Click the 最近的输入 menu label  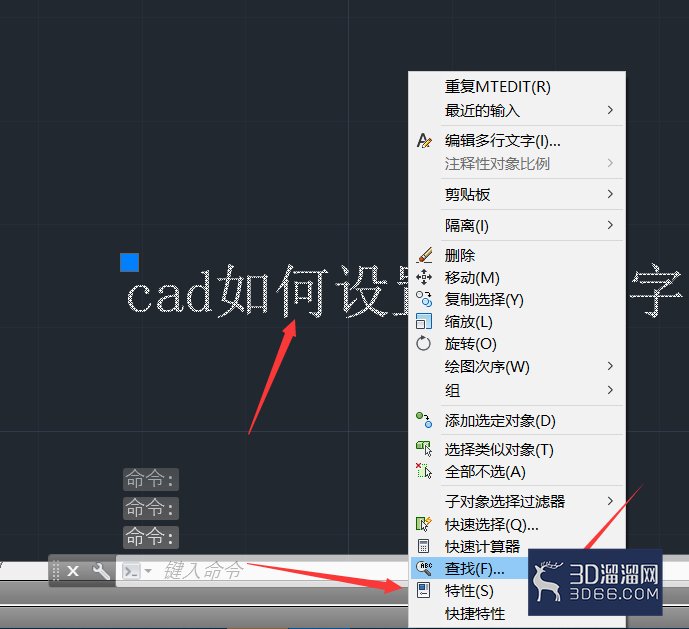pyautogui.click(x=482, y=110)
